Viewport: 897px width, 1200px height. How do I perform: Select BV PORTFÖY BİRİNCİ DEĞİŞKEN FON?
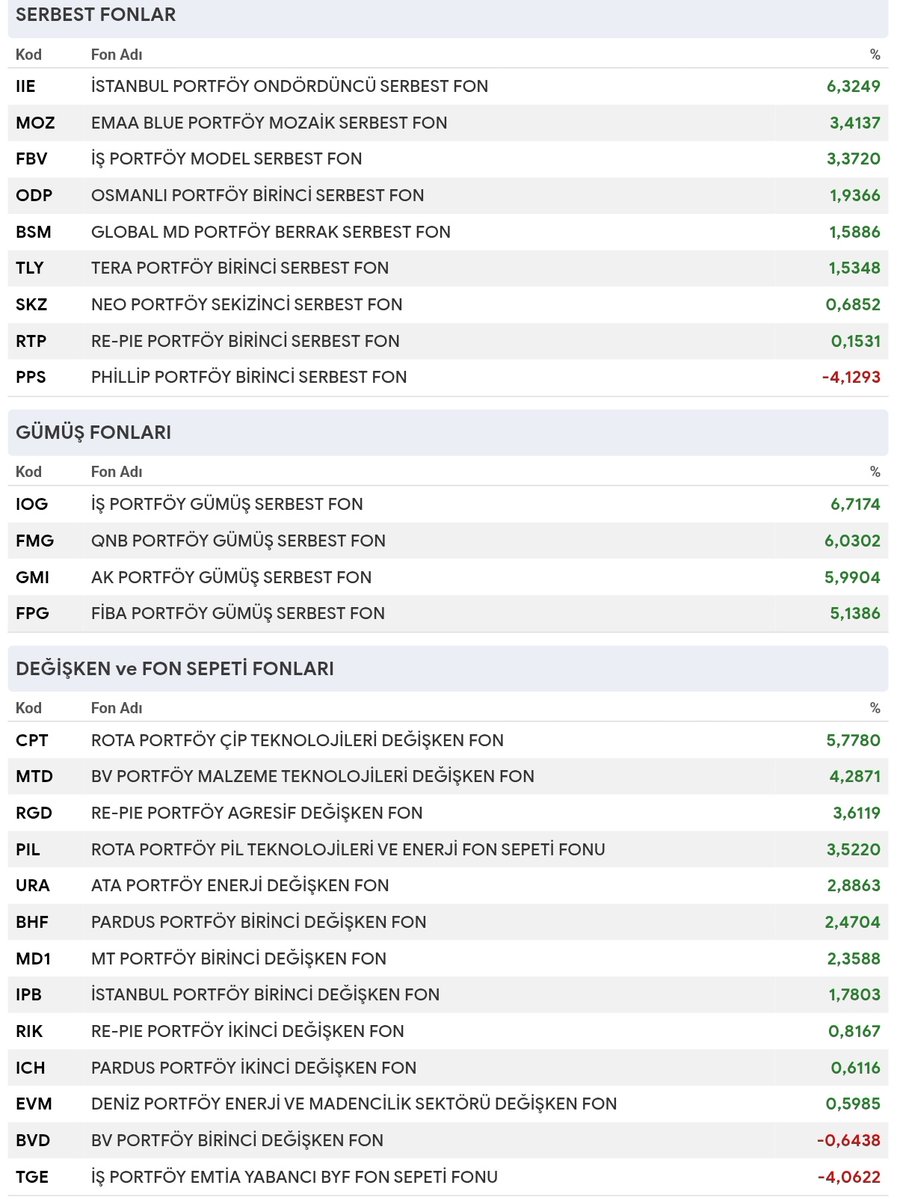[x=237, y=1140]
